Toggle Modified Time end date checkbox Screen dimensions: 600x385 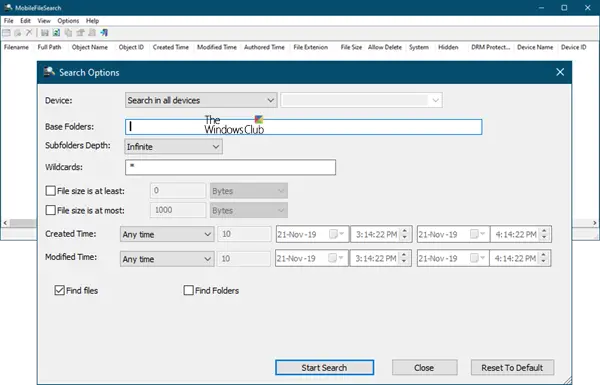(474, 258)
